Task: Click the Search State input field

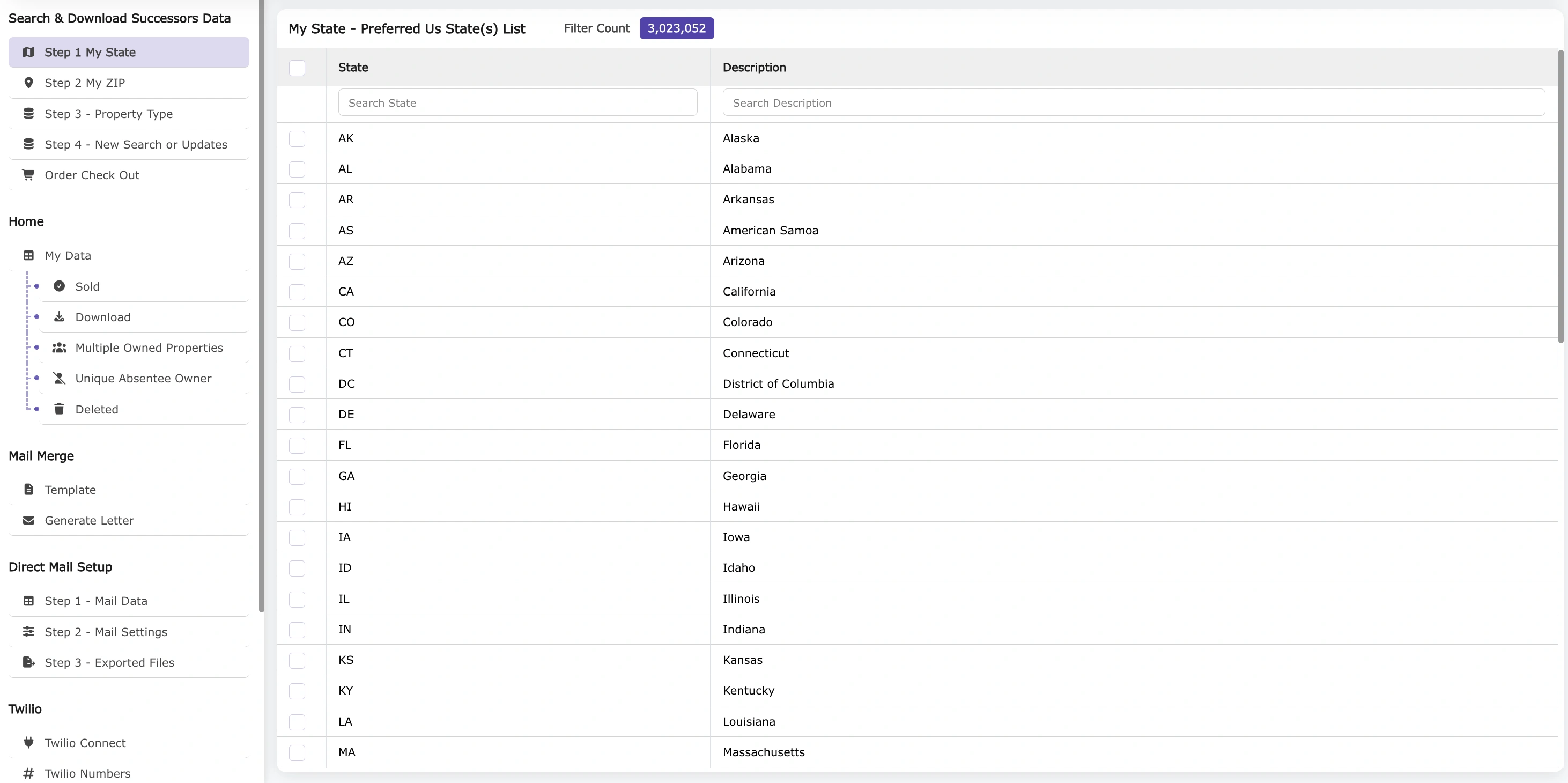Action: tap(517, 103)
